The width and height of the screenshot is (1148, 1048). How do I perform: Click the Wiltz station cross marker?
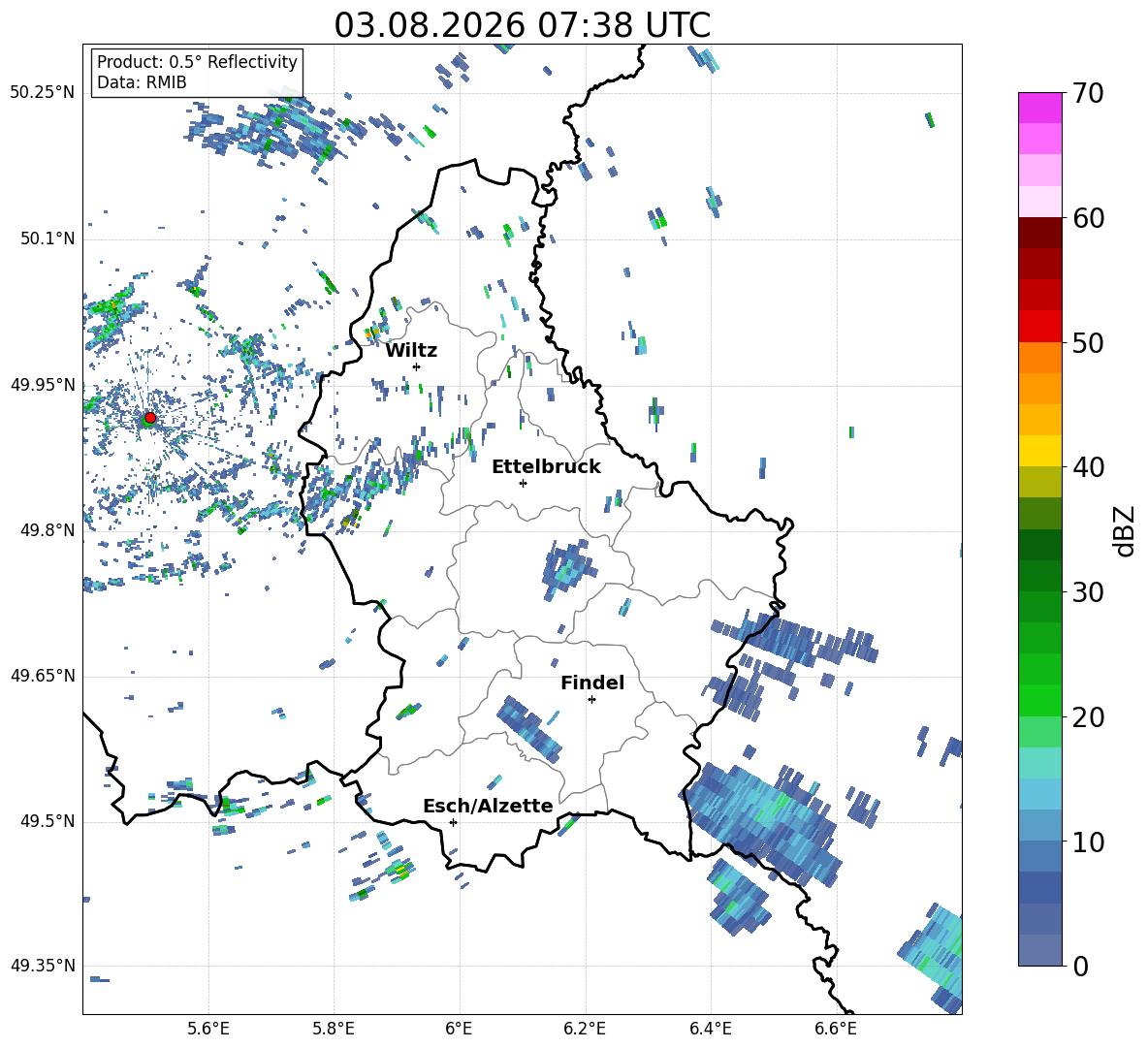tap(417, 366)
